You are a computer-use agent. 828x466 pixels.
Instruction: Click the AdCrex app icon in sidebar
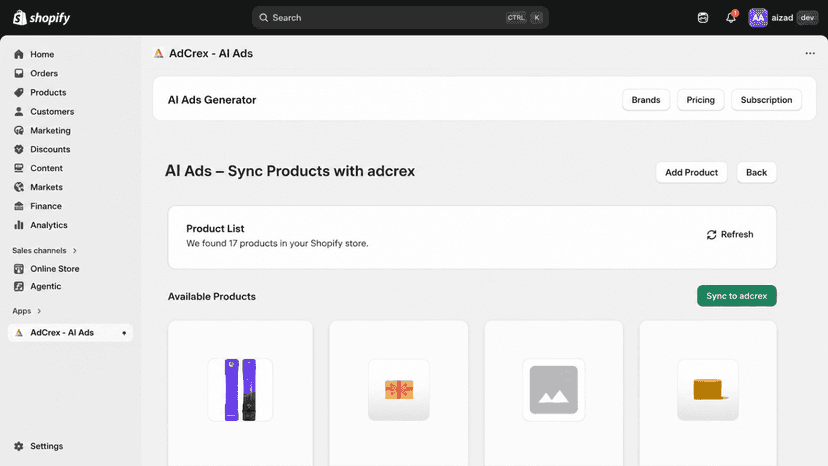click(19, 333)
